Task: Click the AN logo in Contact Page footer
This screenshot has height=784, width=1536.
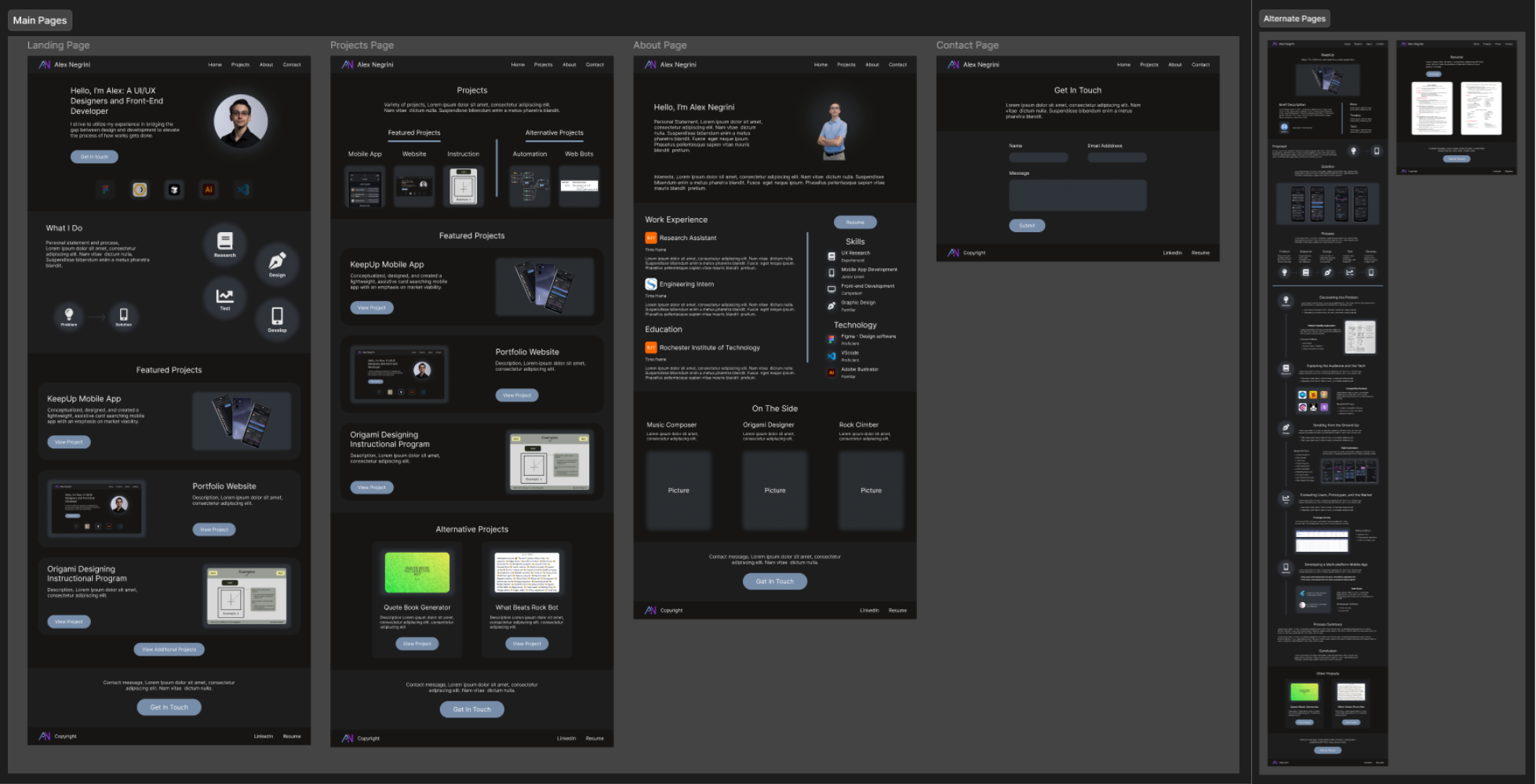Action: [953, 252]
